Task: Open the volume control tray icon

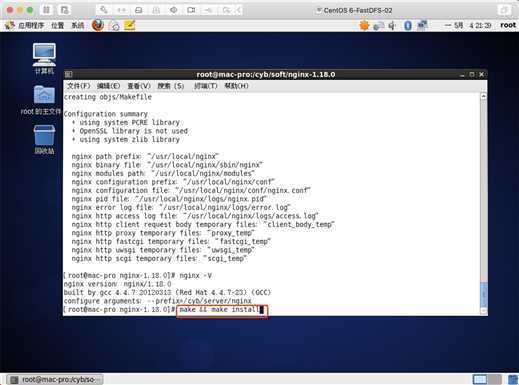Action: 392,26
